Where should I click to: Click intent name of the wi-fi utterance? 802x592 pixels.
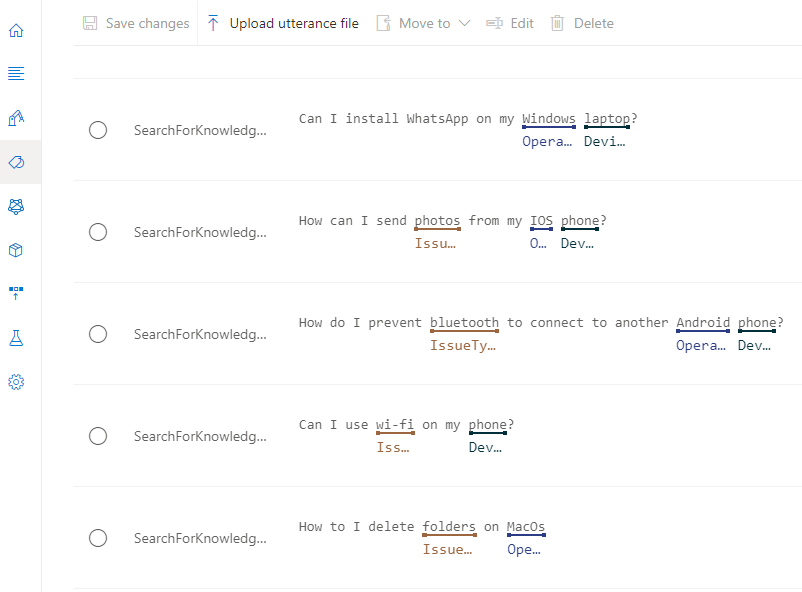(x=200, y=436)
